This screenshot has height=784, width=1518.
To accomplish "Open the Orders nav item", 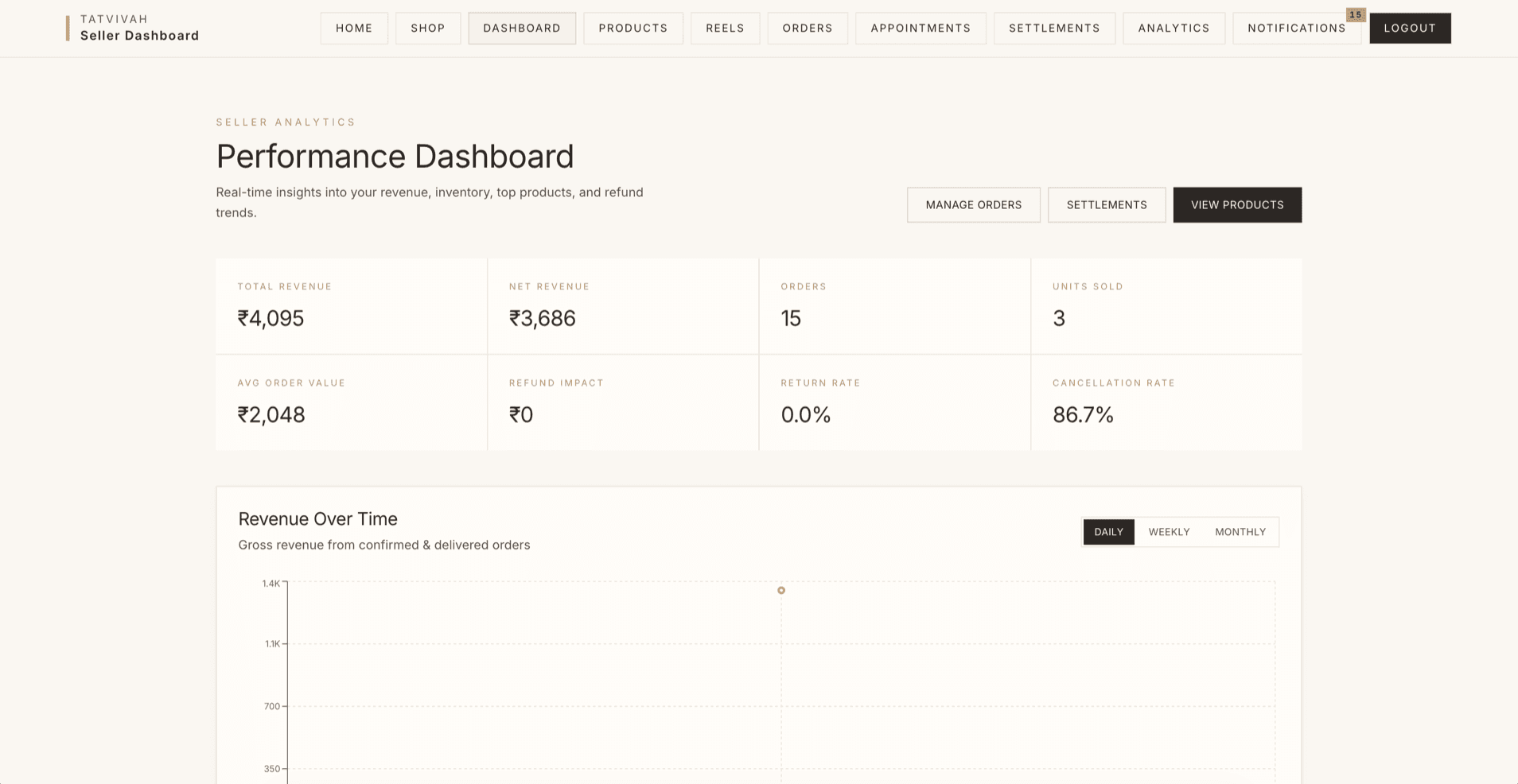I will click(808, 28).
